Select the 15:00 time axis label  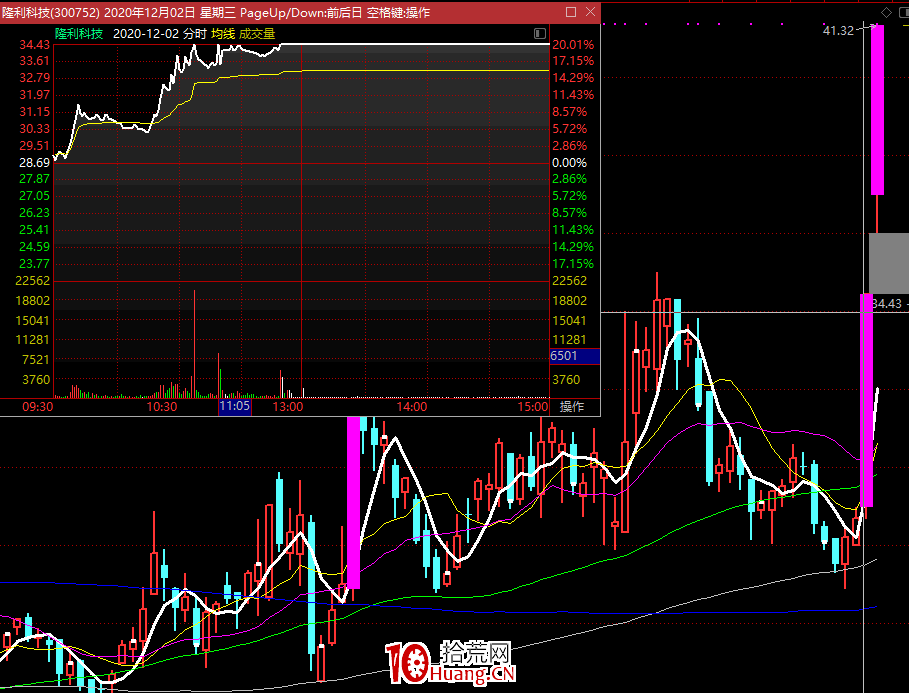coord(533,407)
